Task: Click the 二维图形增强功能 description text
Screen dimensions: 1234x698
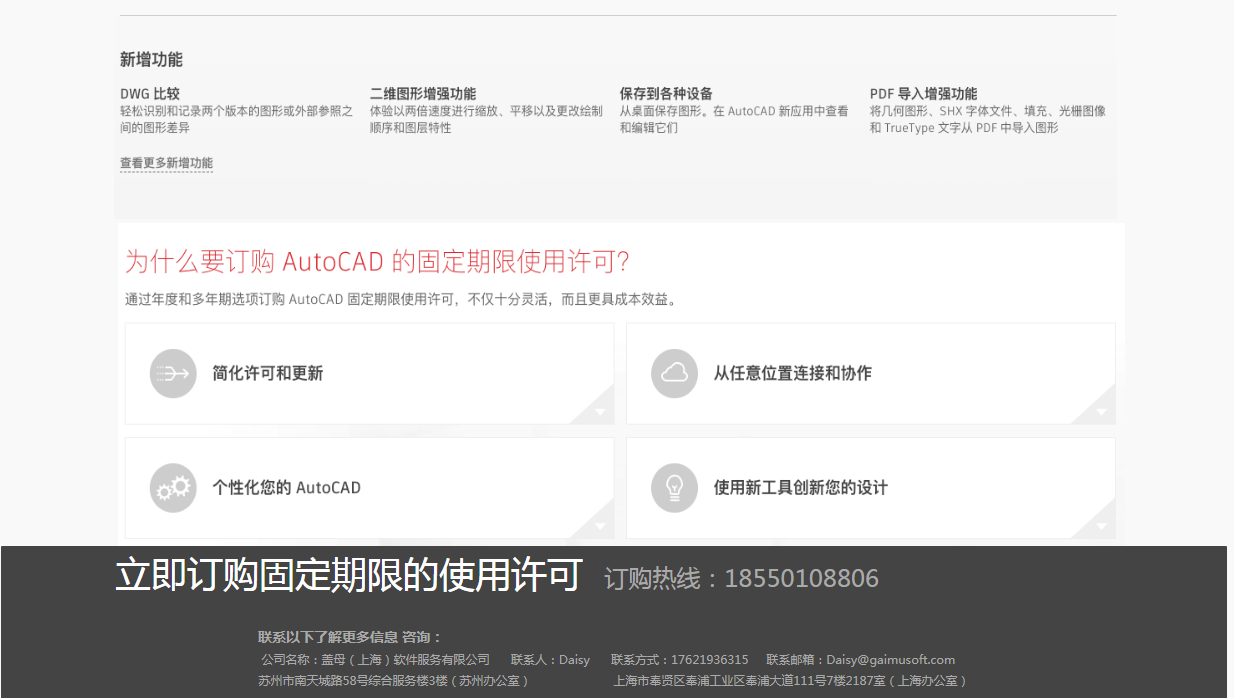Action: click(486, 120)
